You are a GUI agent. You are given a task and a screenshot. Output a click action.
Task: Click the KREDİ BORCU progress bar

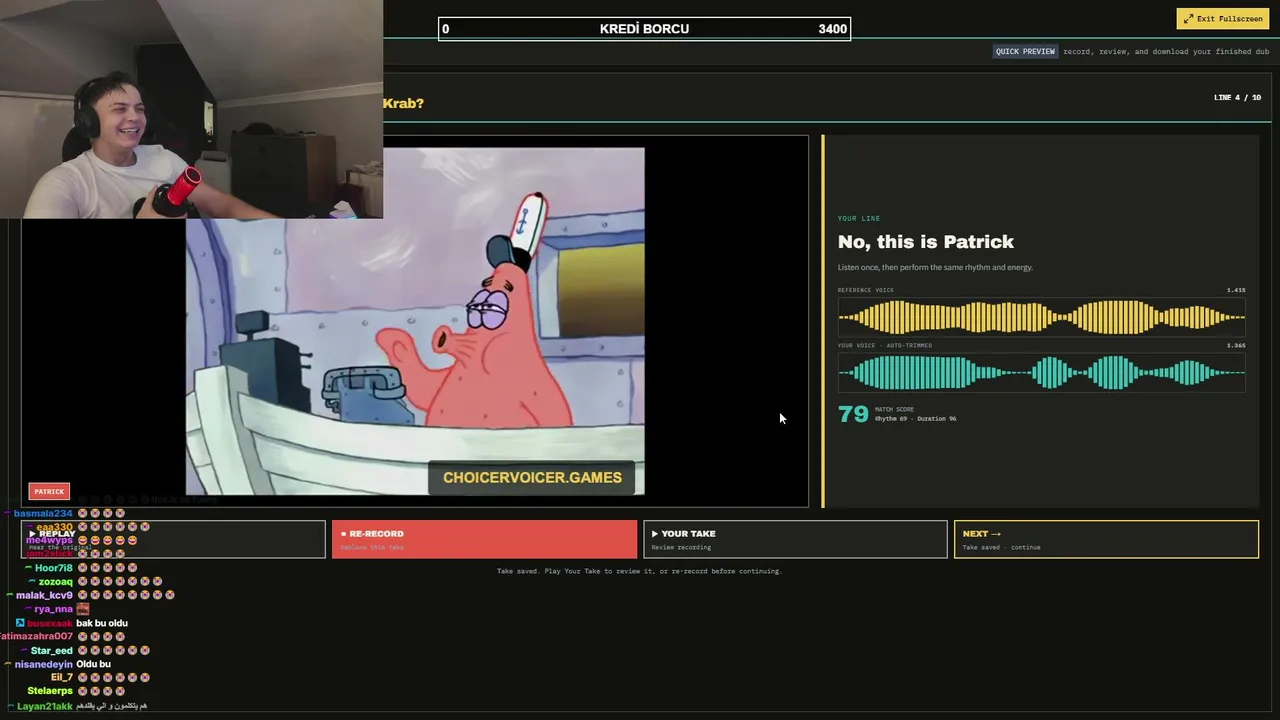pyautogui.click(x=644, y=29)
